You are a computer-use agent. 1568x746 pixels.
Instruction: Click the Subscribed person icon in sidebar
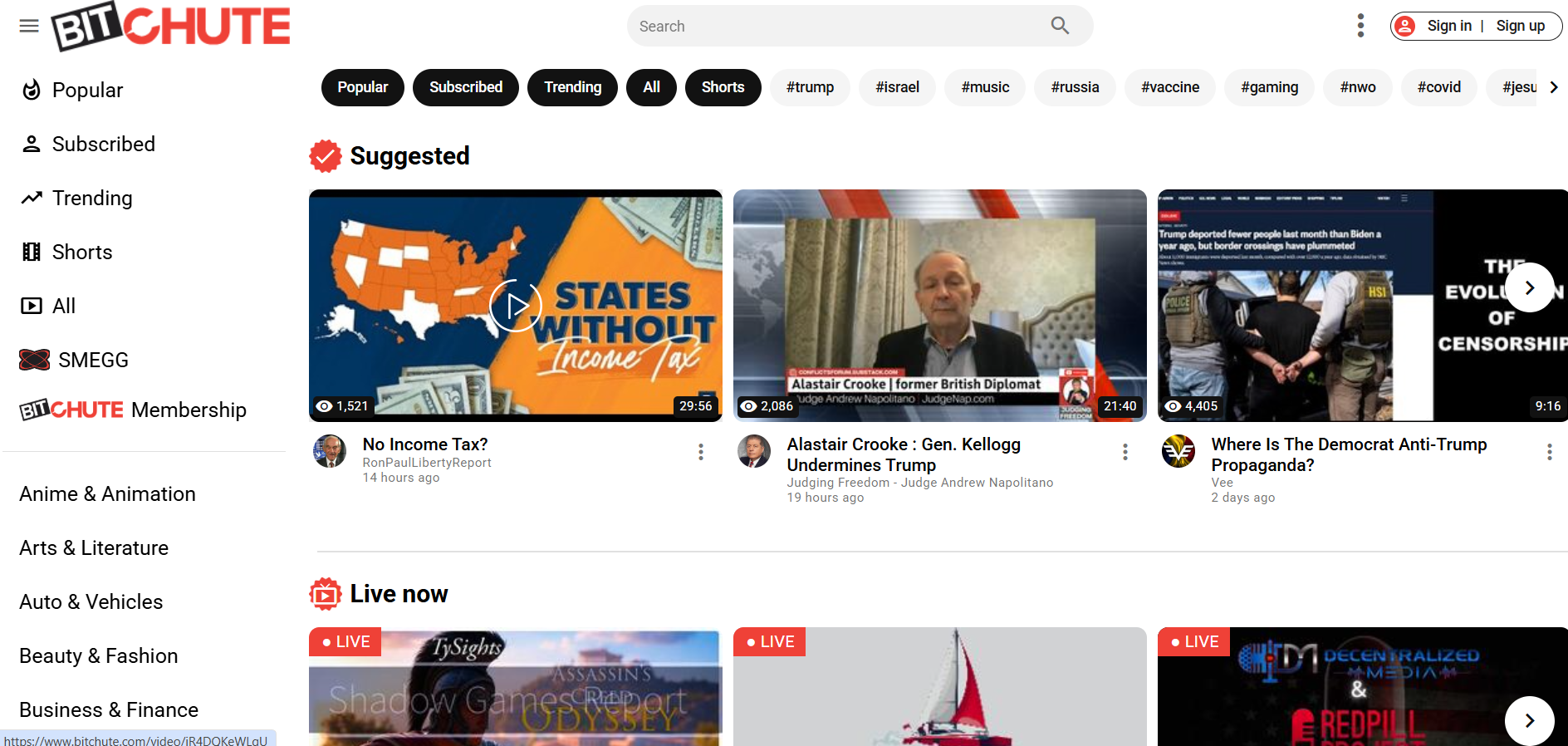pos(32,144)
